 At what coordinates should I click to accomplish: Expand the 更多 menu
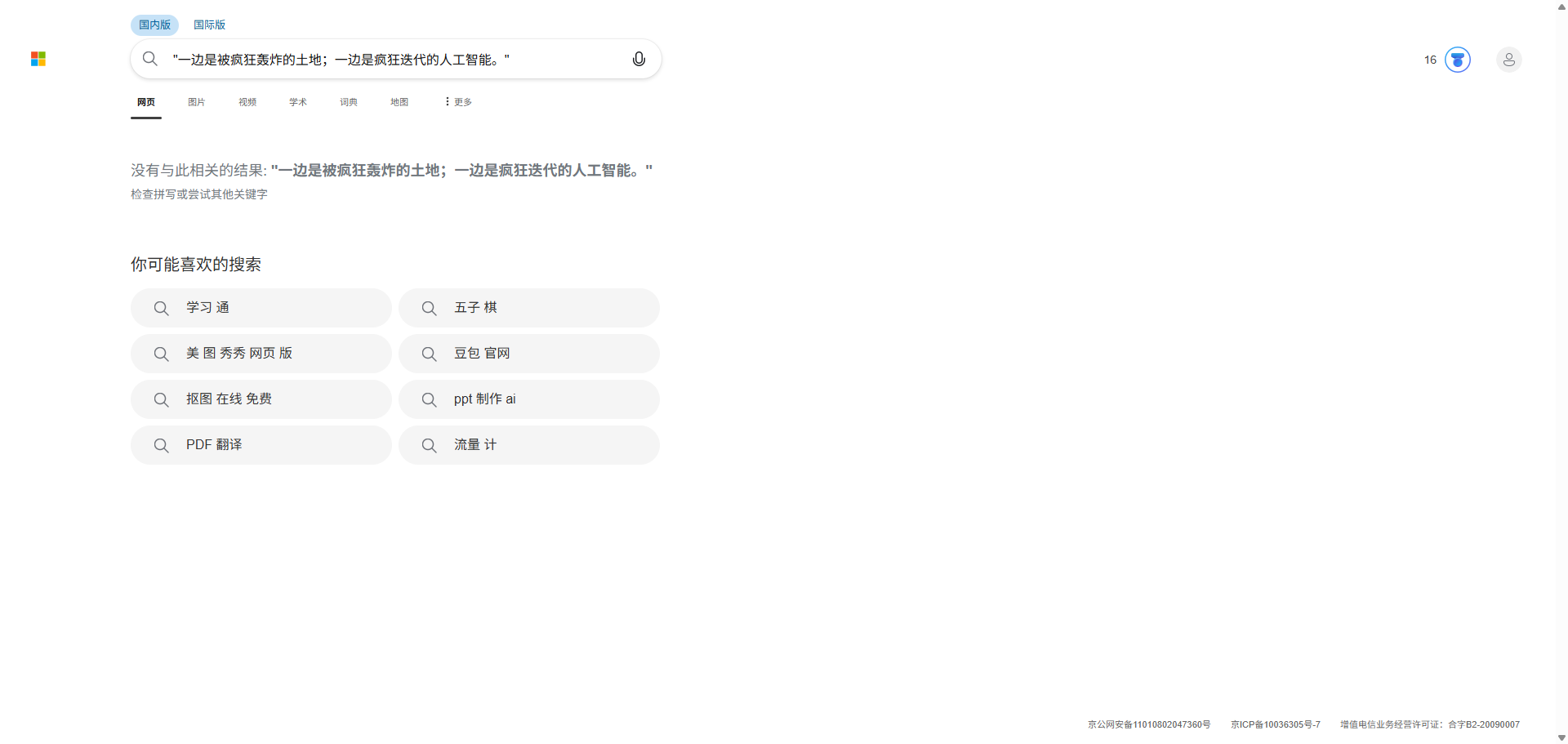click(x=458, y=102)
